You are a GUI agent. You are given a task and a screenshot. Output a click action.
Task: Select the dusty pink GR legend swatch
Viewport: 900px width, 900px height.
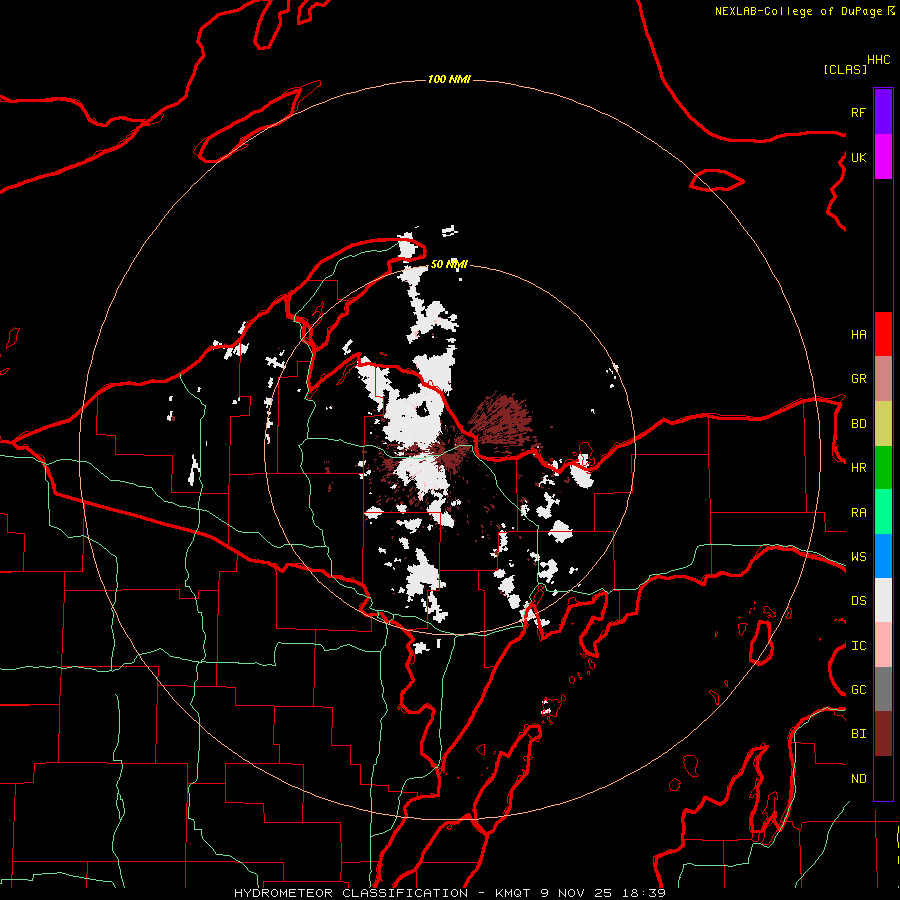[883, 379]
